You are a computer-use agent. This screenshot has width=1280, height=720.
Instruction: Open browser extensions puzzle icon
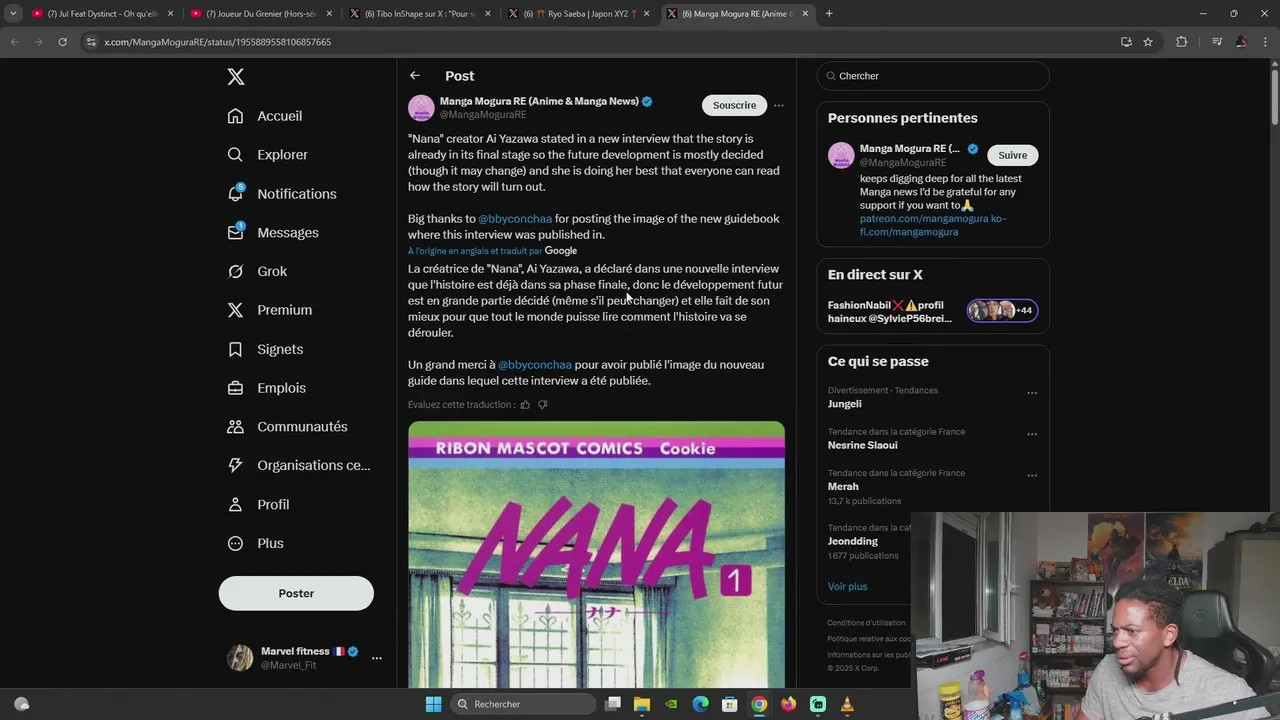pyautogui.click(x=1181, y=42)
